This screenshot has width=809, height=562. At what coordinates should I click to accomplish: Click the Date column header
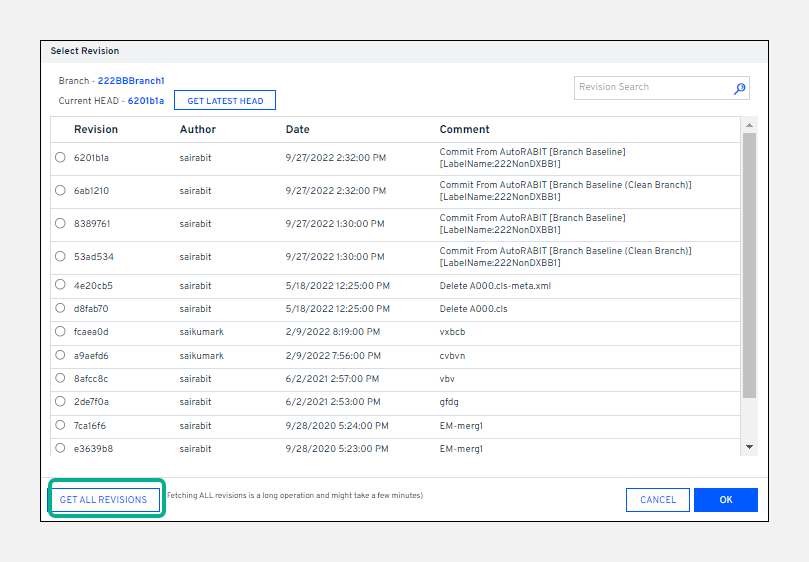[297, 129]
